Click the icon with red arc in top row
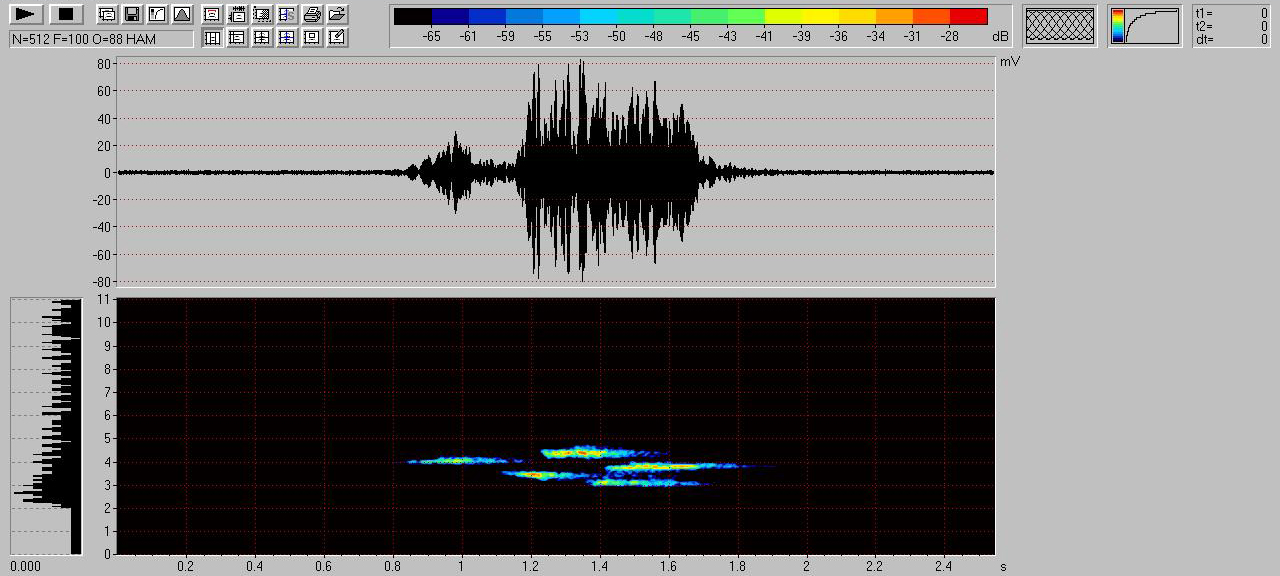The width and height of the screenshot is (1280, 576). pos(212,14)
